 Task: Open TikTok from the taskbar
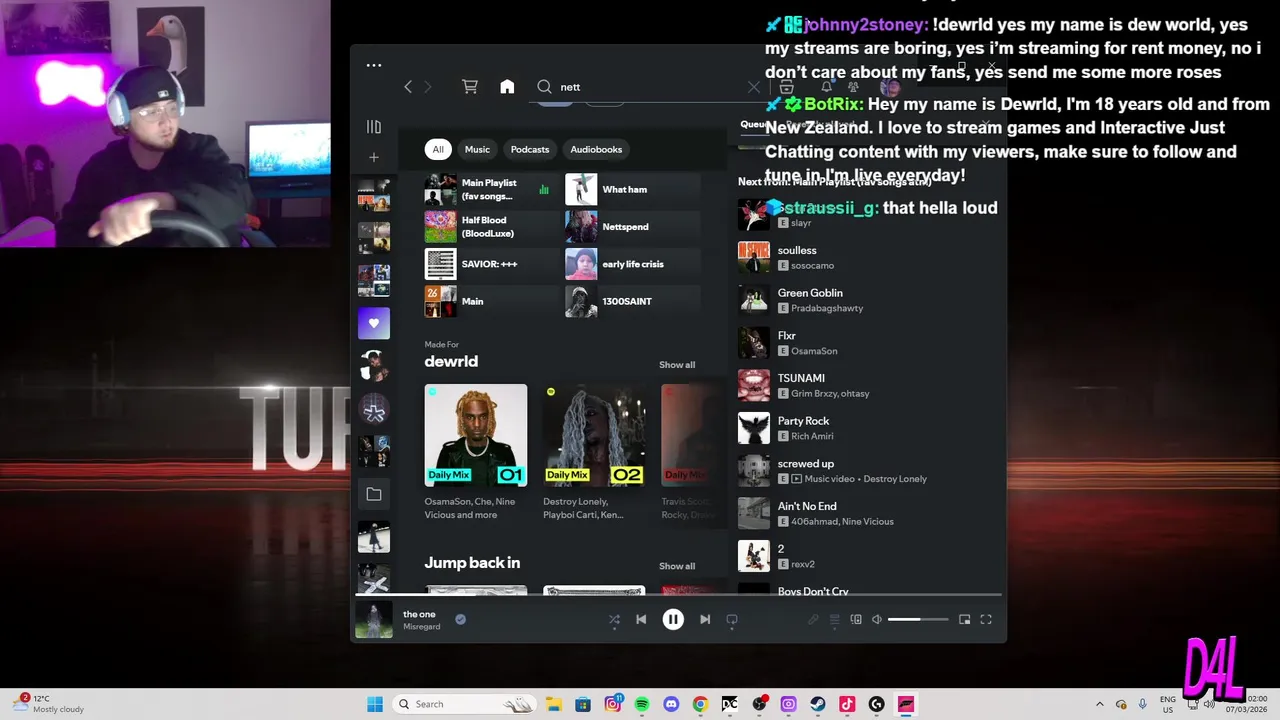point(847,704)
